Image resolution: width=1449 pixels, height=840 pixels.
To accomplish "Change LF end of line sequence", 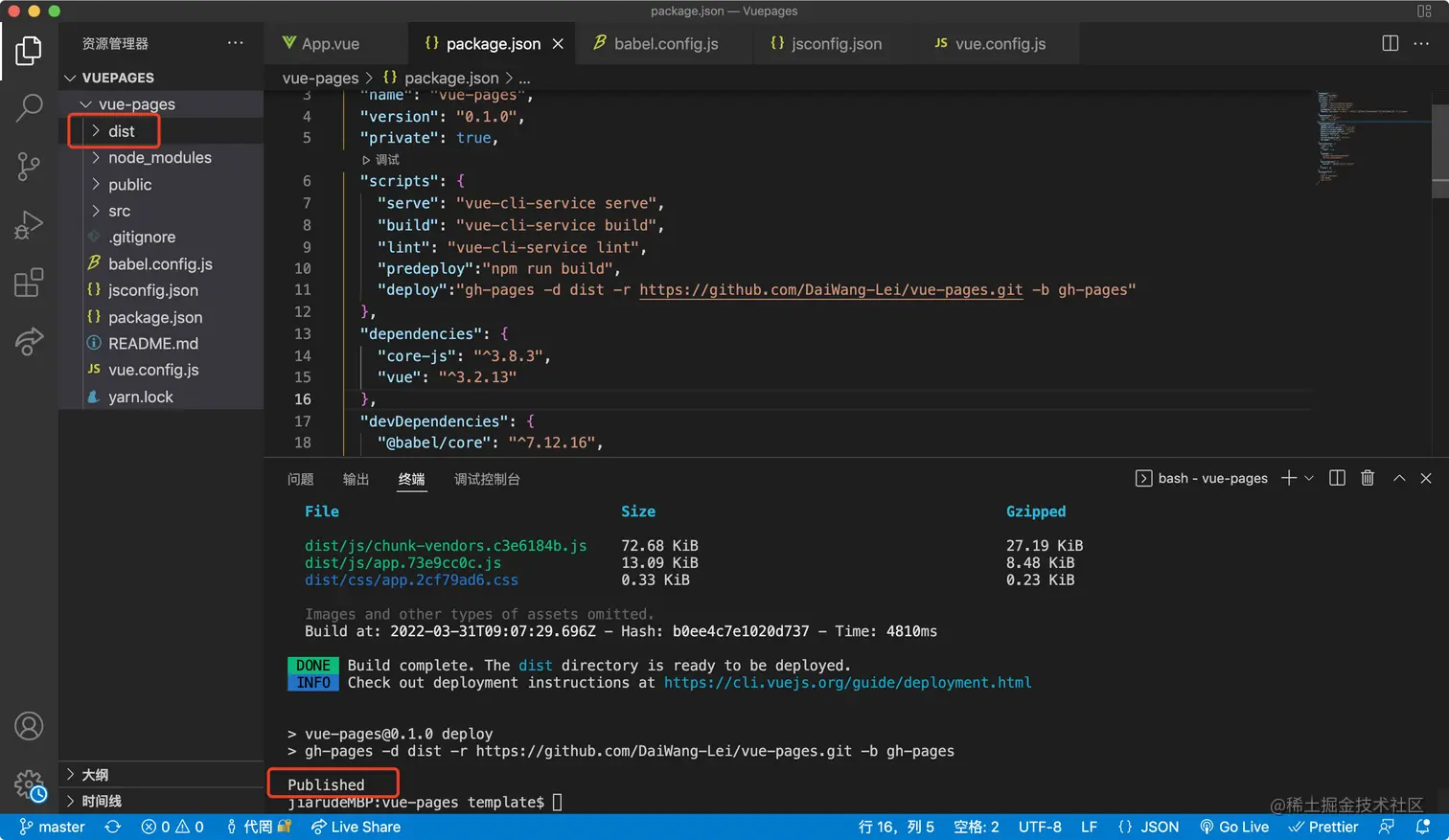I will [1089, 827].
